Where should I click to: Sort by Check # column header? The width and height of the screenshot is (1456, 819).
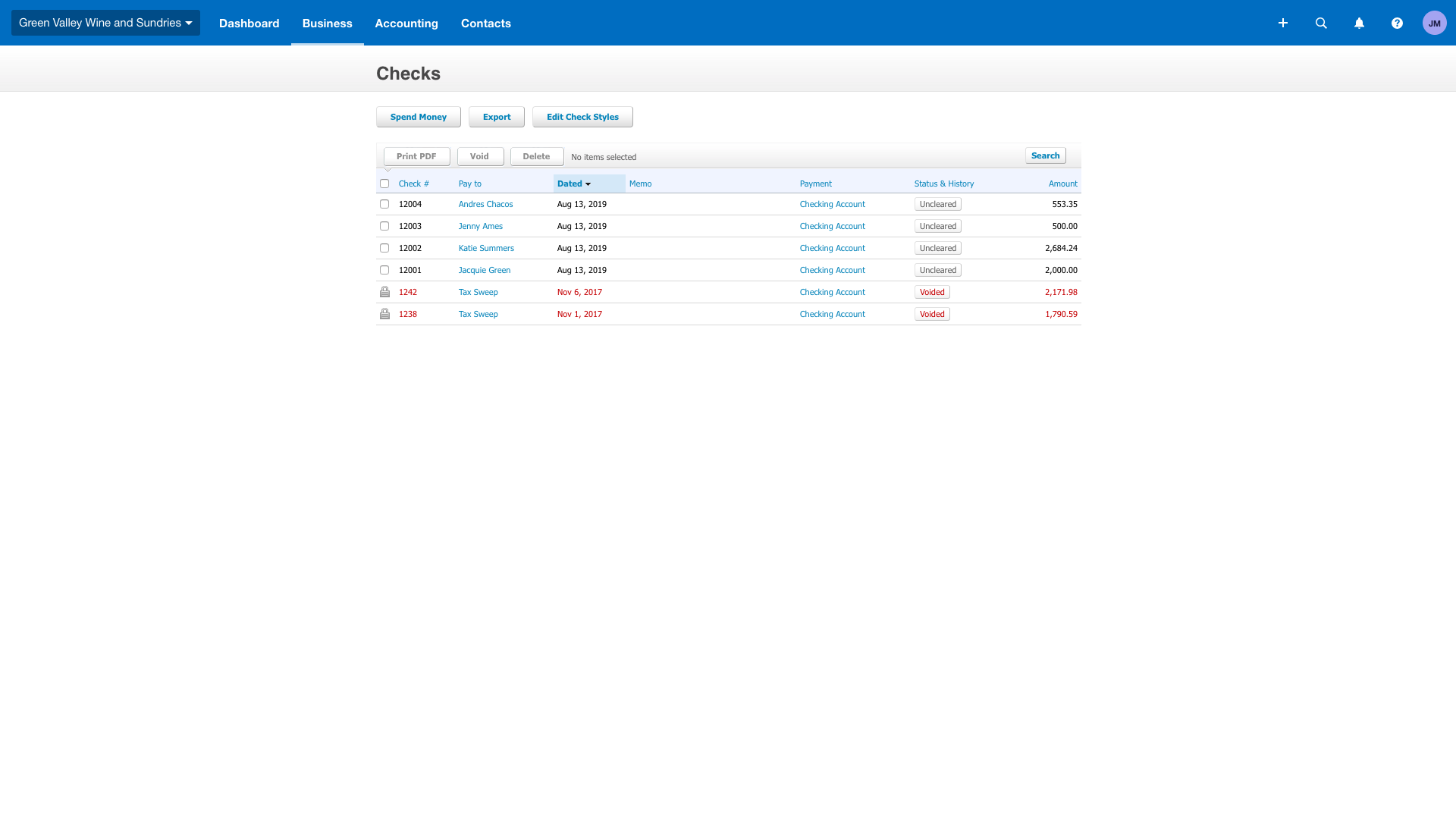414,184
